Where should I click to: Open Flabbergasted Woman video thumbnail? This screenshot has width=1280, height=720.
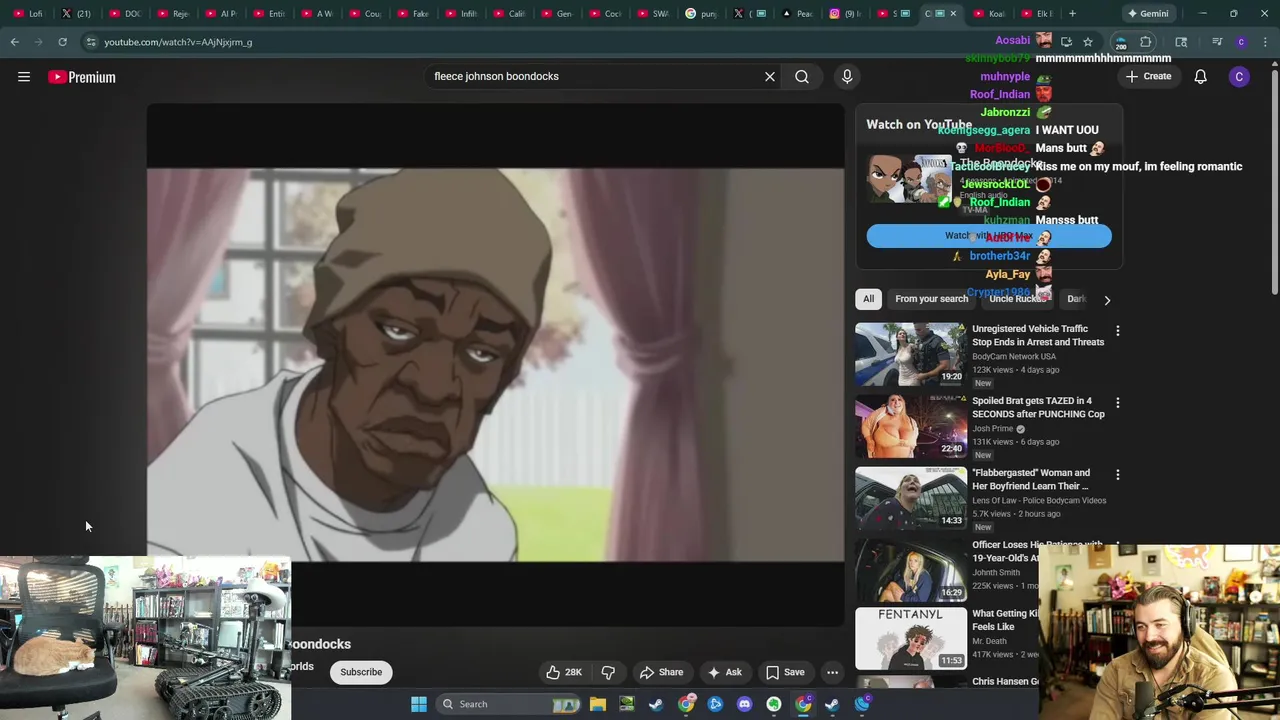911,498
